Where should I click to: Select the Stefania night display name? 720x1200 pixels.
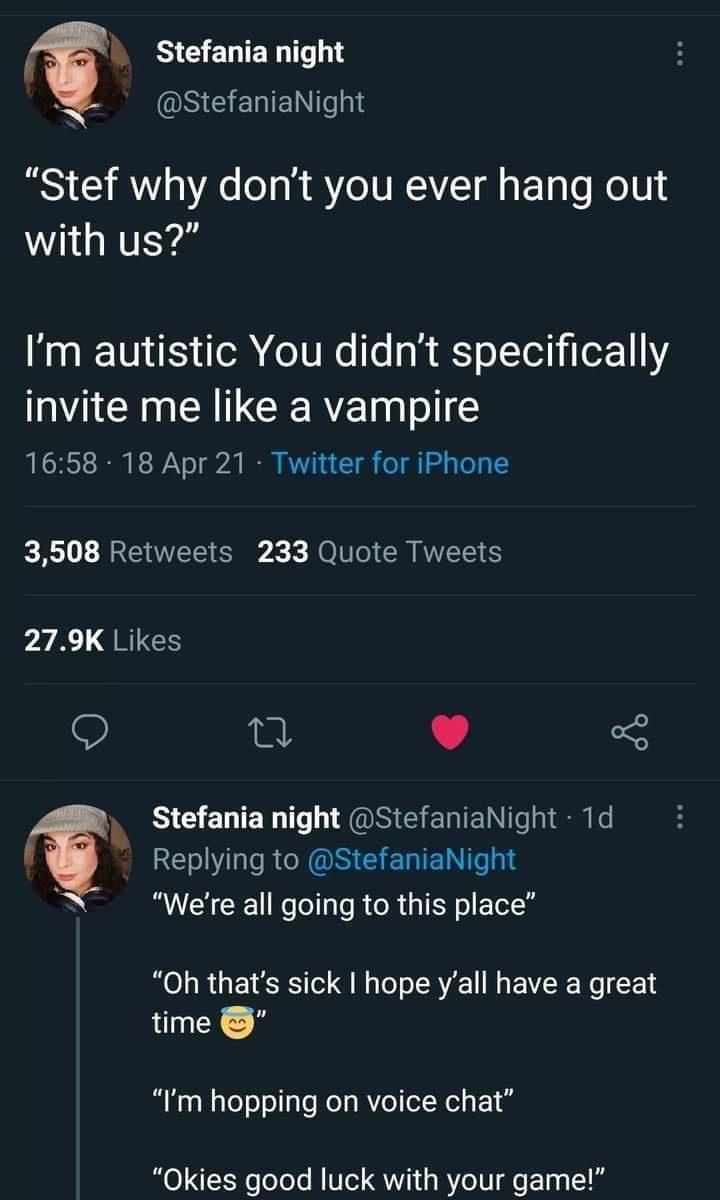pos(249,51)
